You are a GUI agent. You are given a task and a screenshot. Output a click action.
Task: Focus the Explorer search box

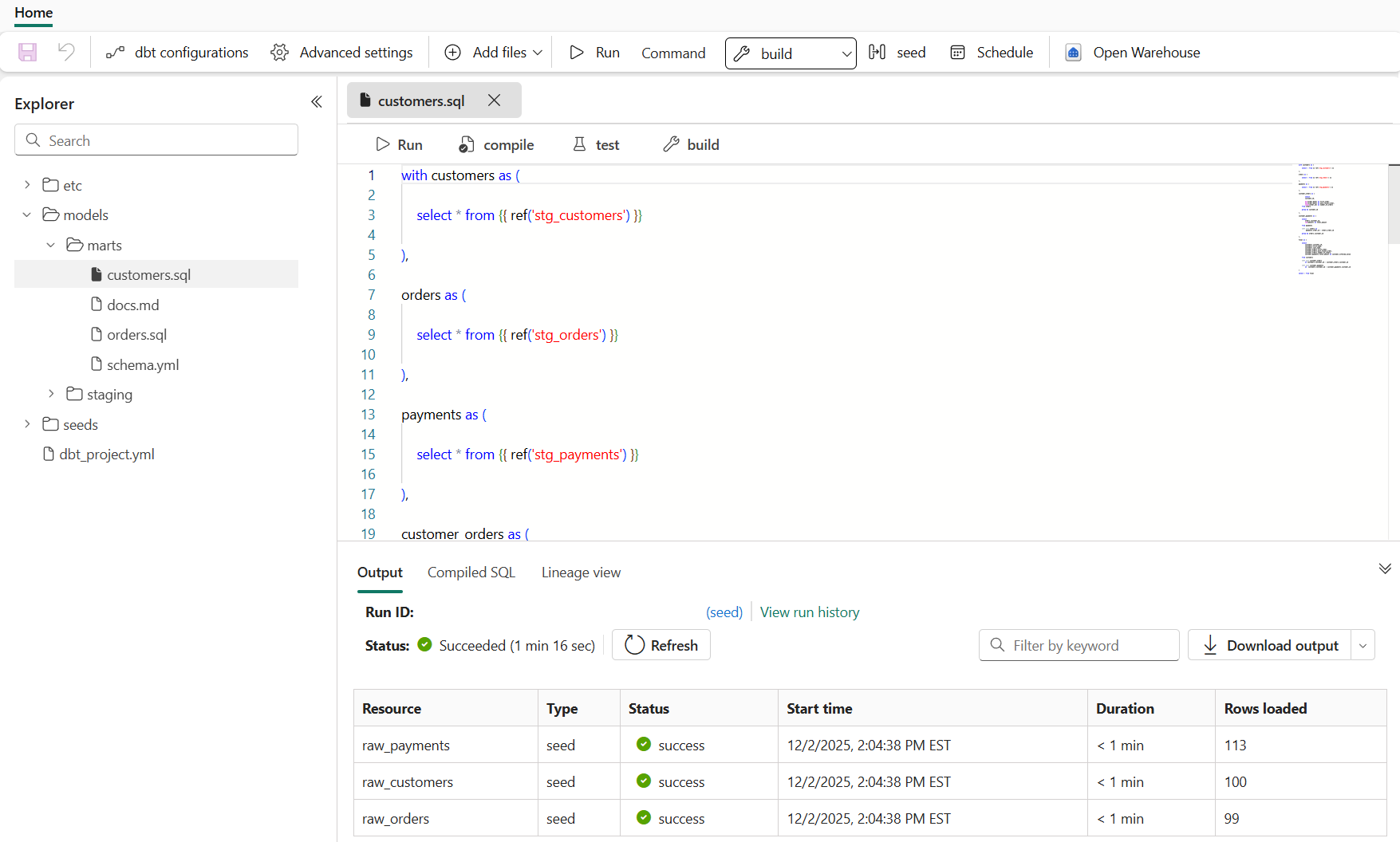coord(156,140)
